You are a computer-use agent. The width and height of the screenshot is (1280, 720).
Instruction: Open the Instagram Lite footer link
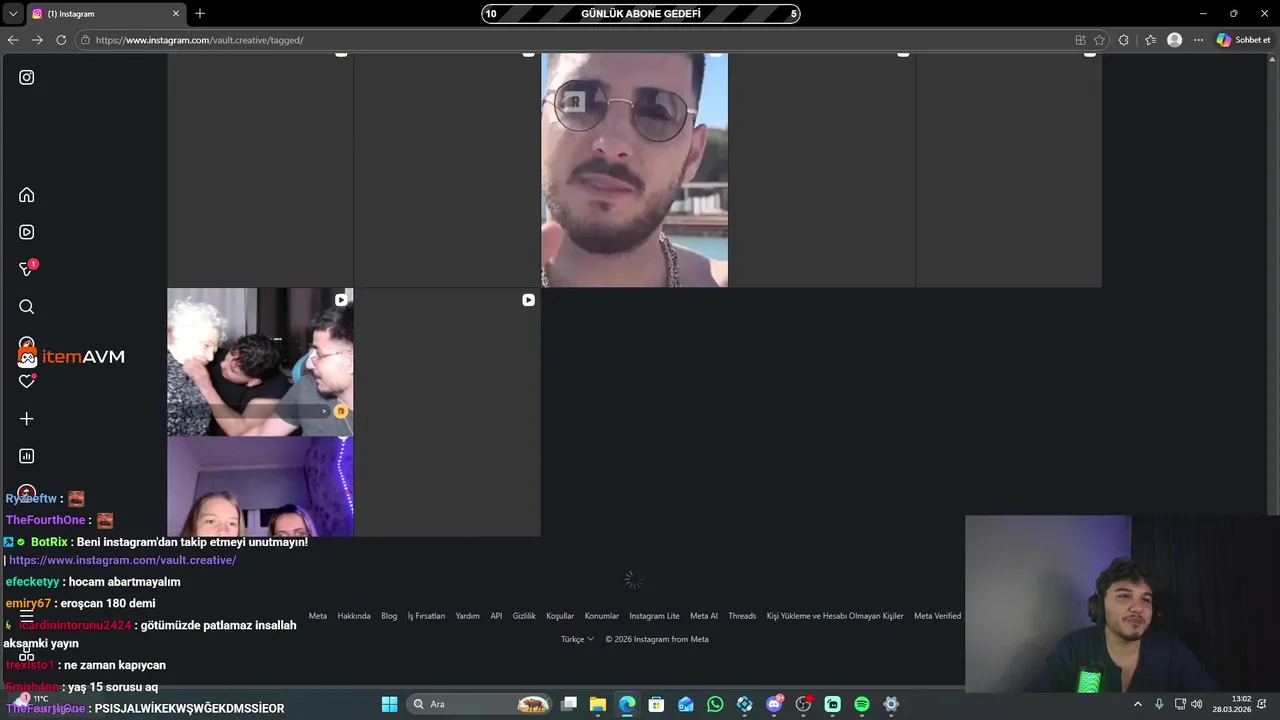tap(654, 616)
